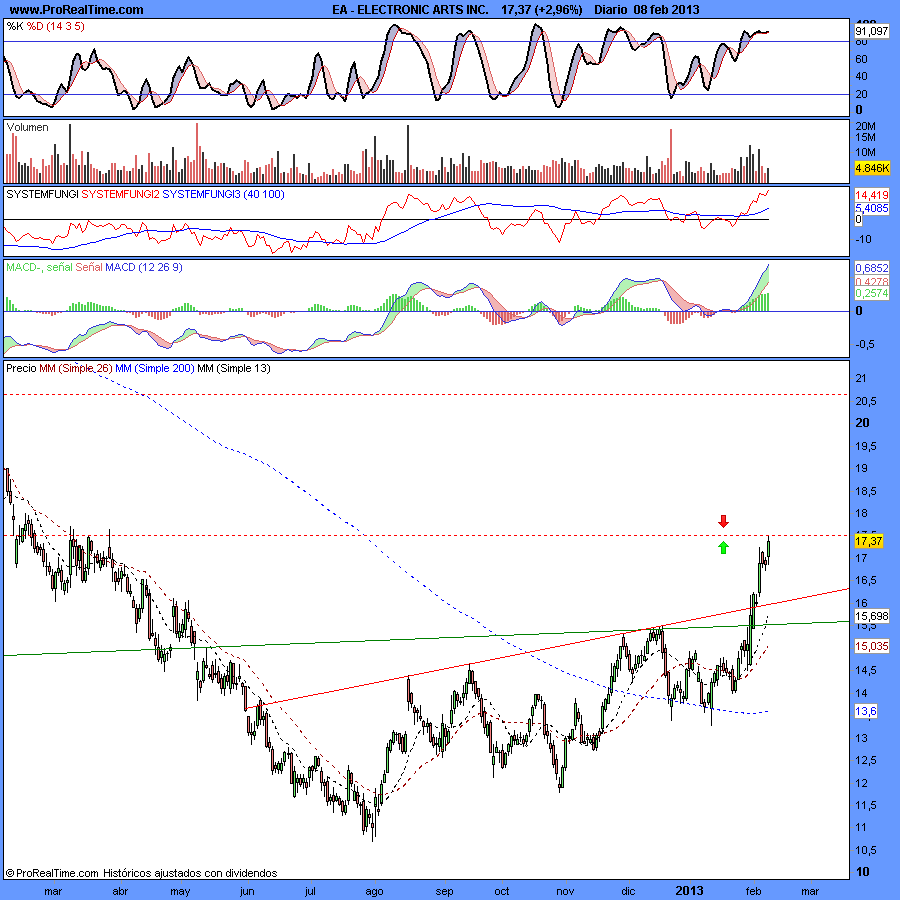Click the -0,5 MACD axis label

(865, 344)
